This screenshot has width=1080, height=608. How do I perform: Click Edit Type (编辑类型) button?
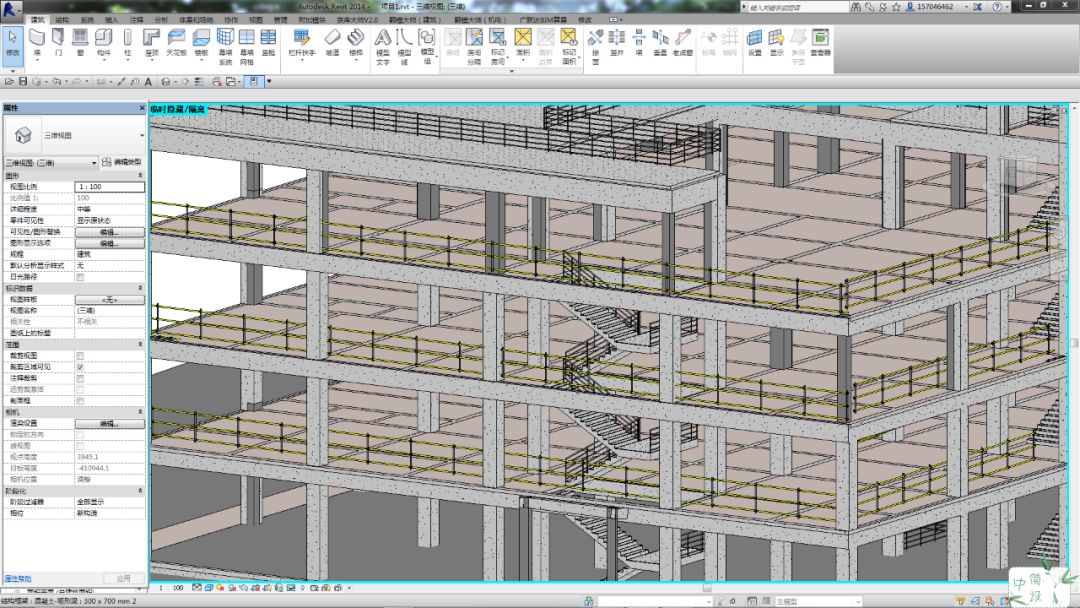[122, 163]
